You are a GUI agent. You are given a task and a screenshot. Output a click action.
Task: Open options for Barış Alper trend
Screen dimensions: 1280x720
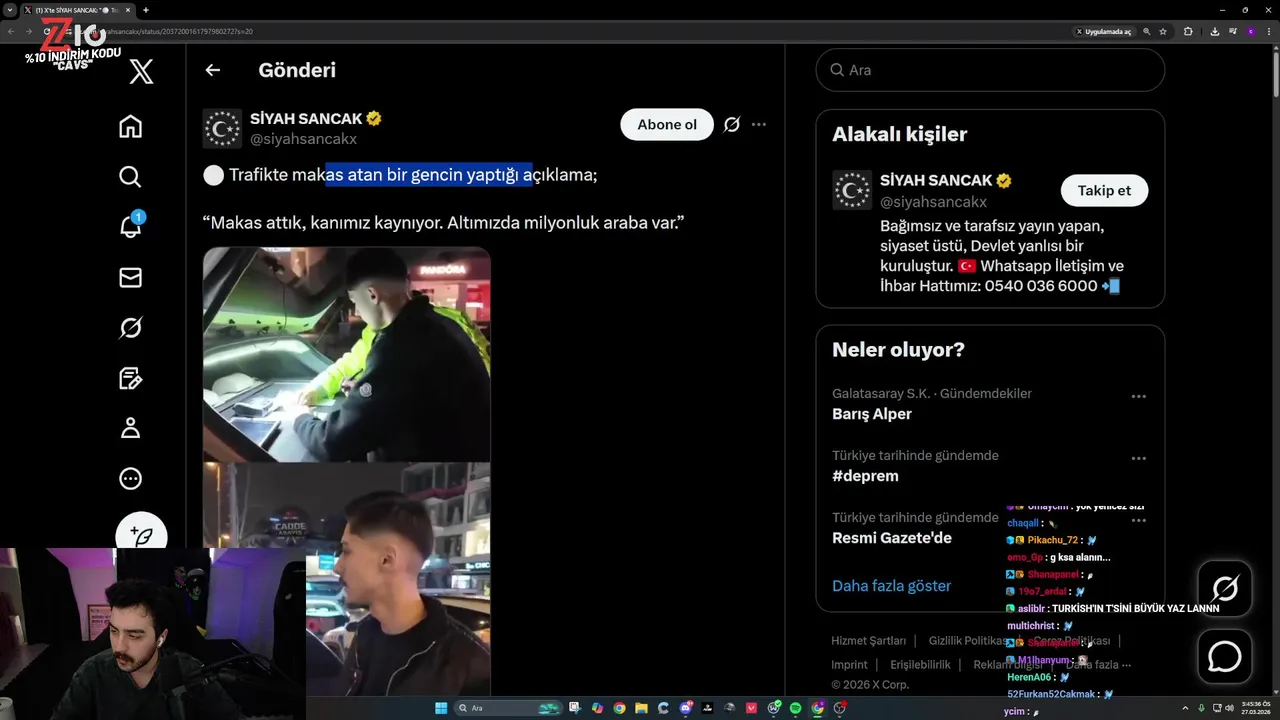click(1138, 396)
